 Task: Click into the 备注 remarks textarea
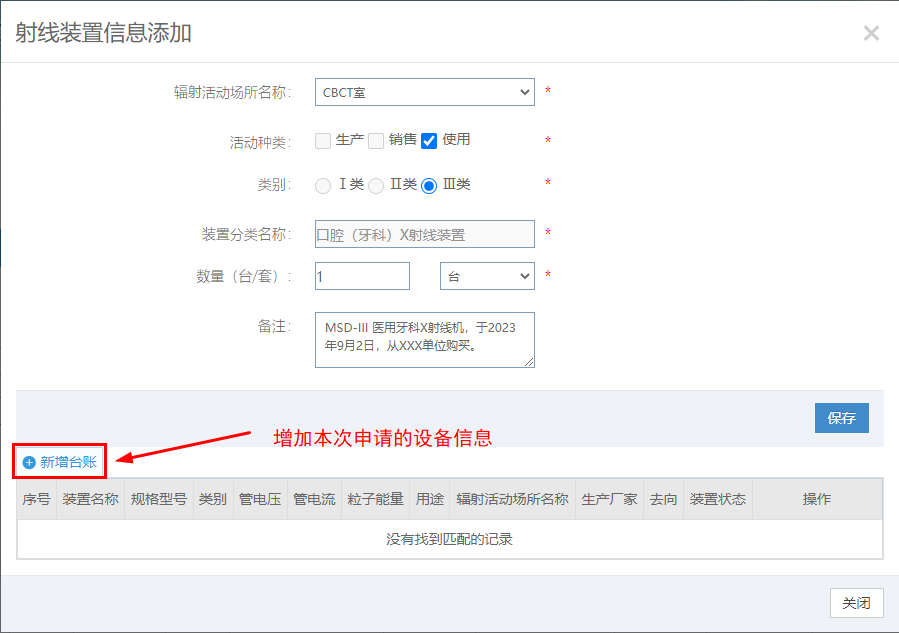[425, 340]
